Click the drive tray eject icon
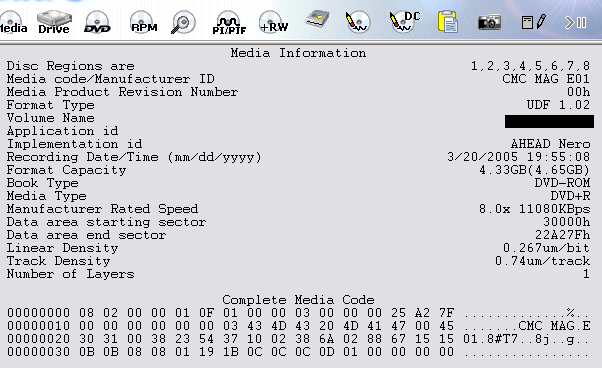The width and height of the screenshot is (602, 368). coord(318,19)
